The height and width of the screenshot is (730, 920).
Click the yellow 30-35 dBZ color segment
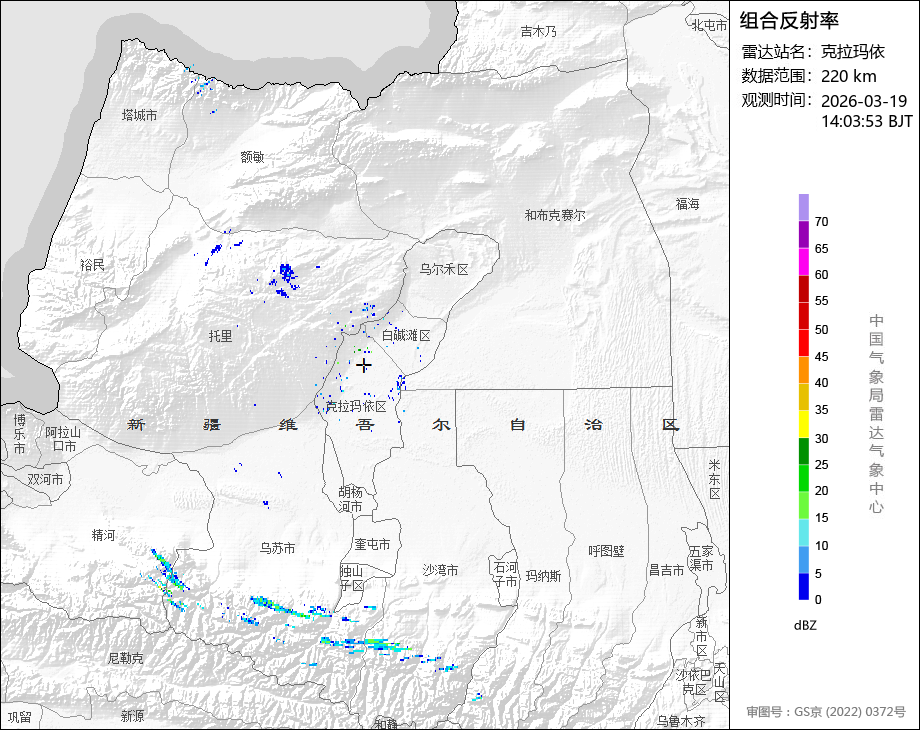coord(804,424)
